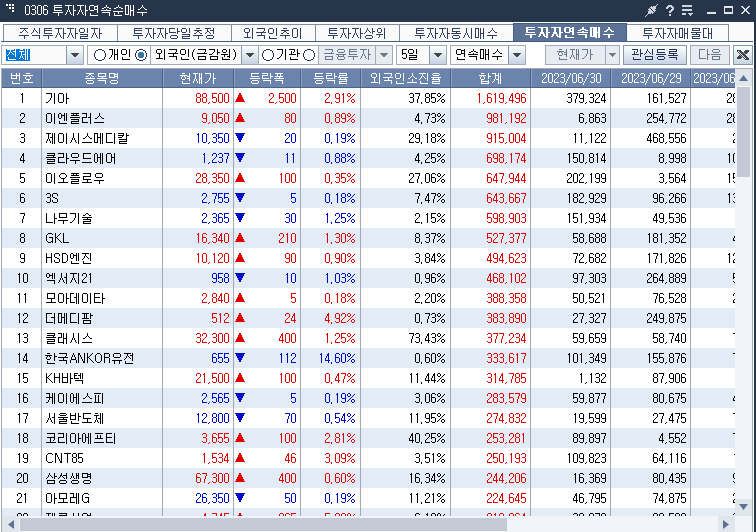Click the up arrow icon in GKL row
The width and height of the screenshot is (756, 532).
pos(240,238)
